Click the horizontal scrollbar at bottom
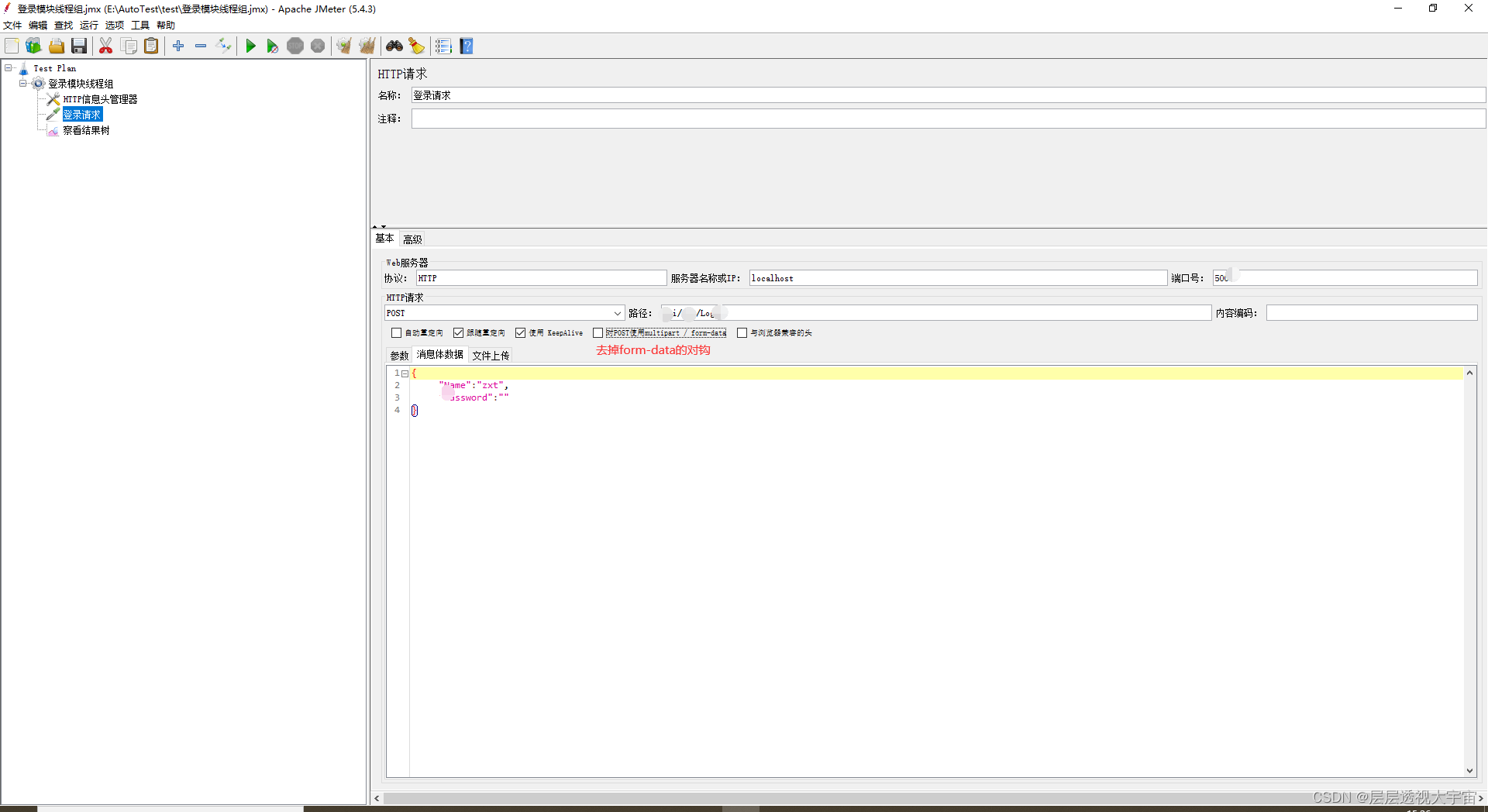This screenshot has width=1488, height=812. pyautogui.click(x=927, y=798)
